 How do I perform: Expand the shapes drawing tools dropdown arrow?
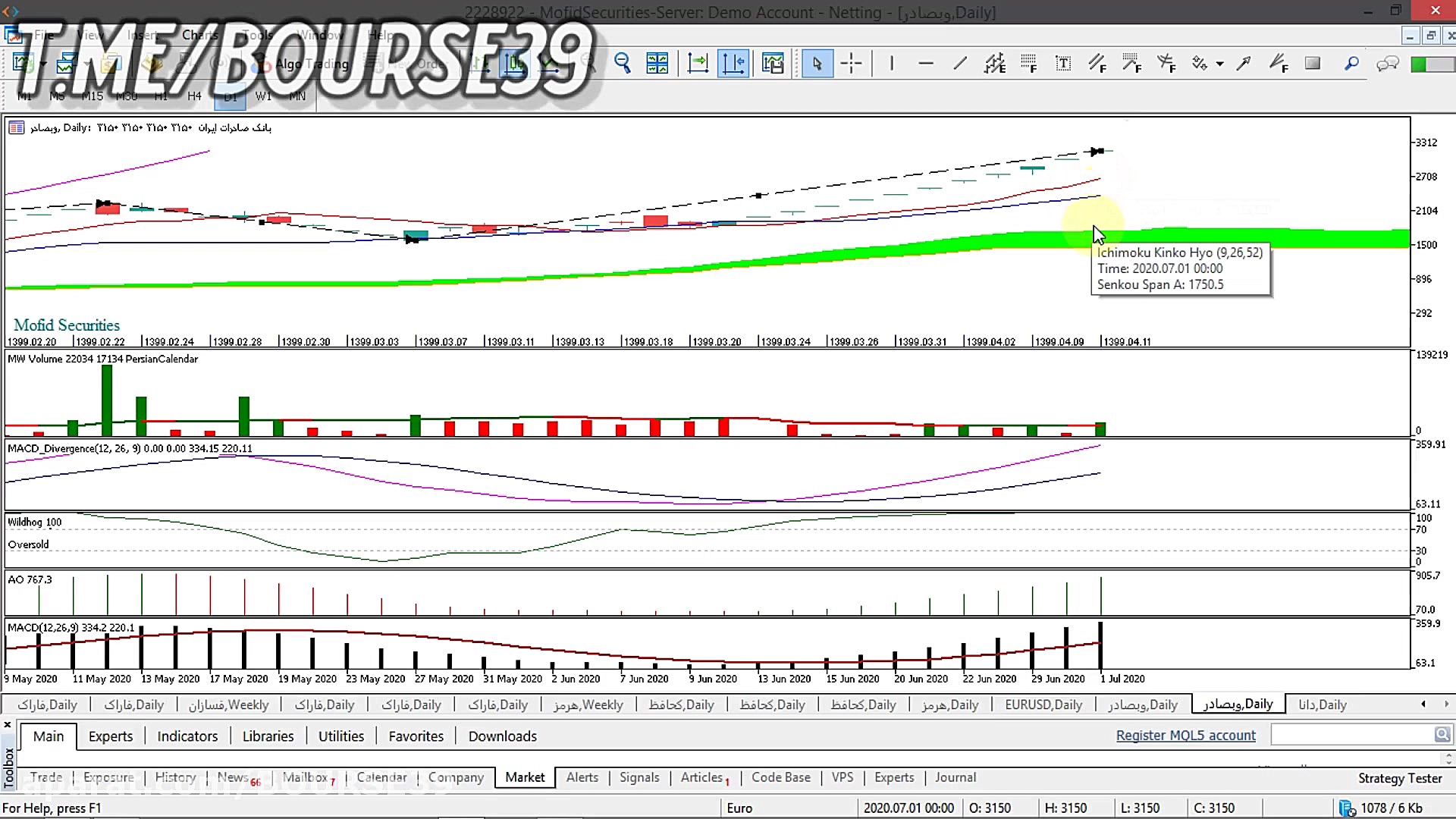[1219, 64]
